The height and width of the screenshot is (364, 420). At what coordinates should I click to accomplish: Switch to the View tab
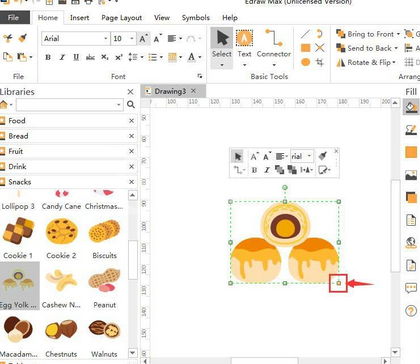(162, 18)
